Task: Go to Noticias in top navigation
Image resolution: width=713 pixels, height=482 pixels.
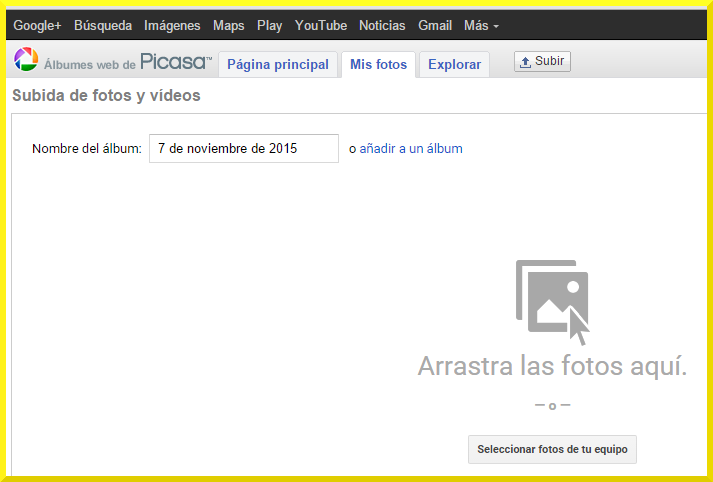Action: coord(382,26)
